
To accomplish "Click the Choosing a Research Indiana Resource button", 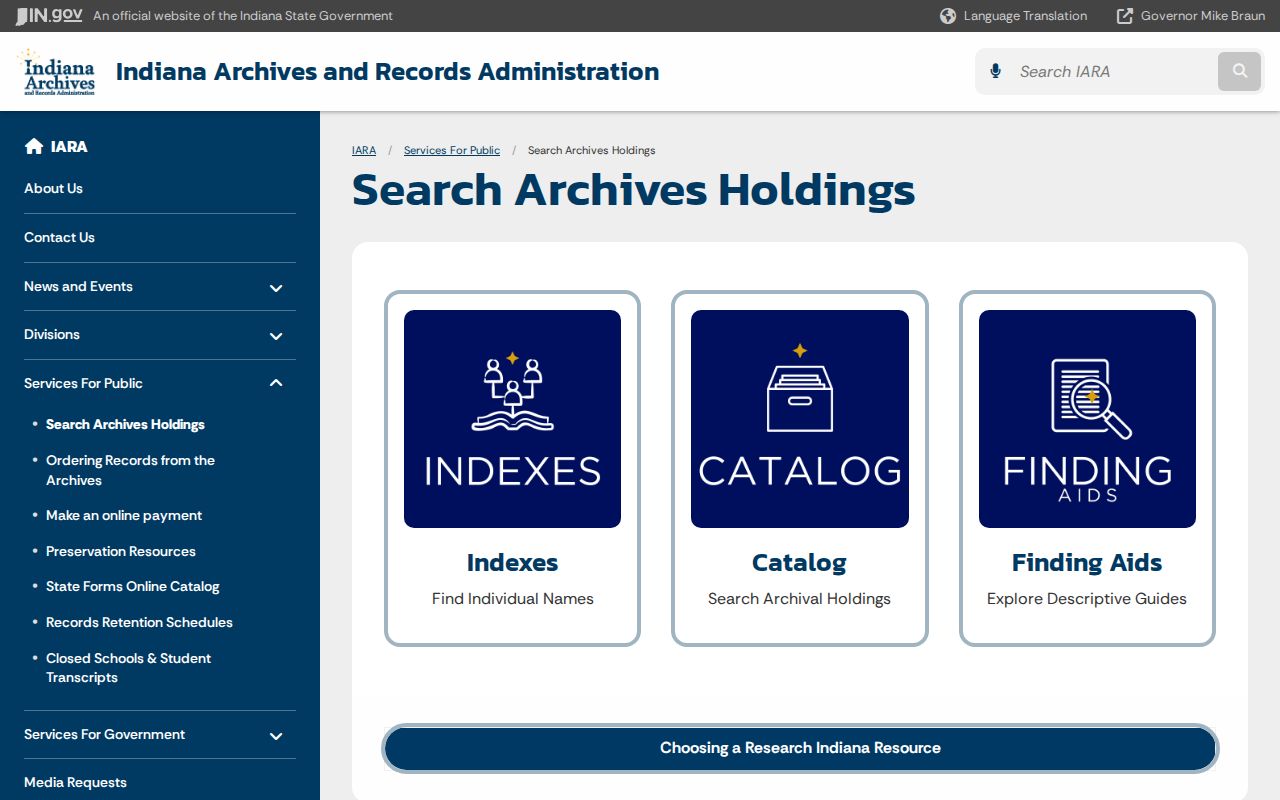I will (x=800, y=748).
